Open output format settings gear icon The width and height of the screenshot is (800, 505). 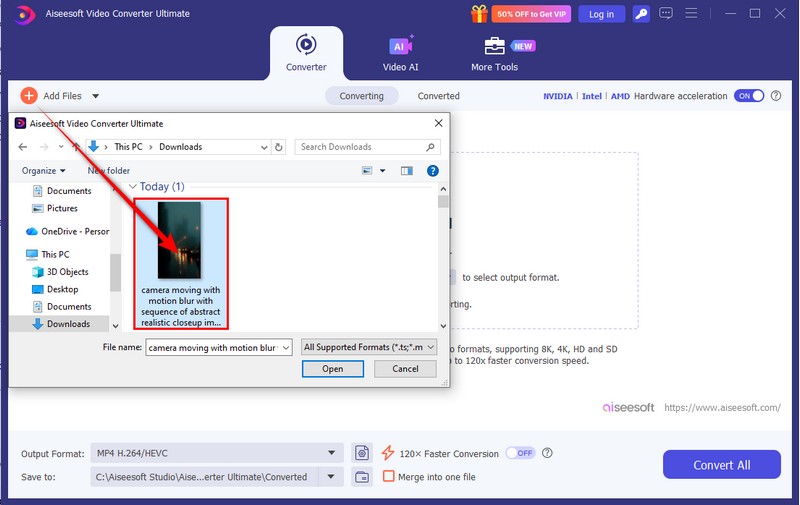[x=362, y=453]
